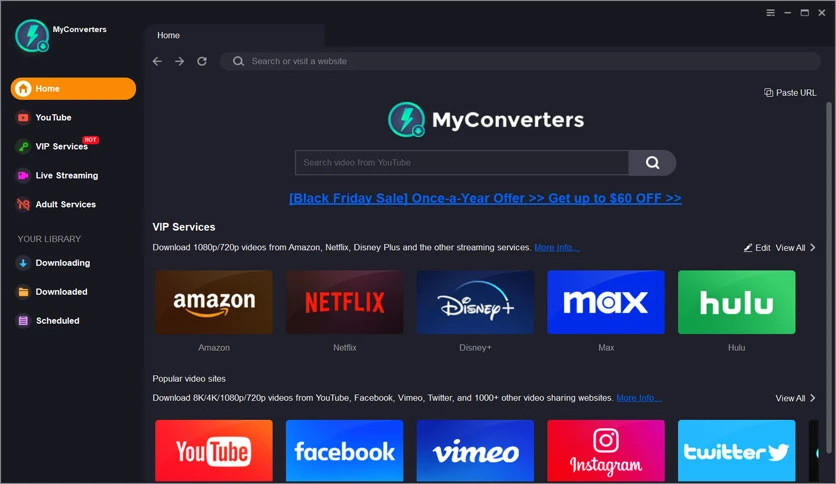Click the Paste URL button
Screen dimensions: 836x484
click(x=790, y=93)
